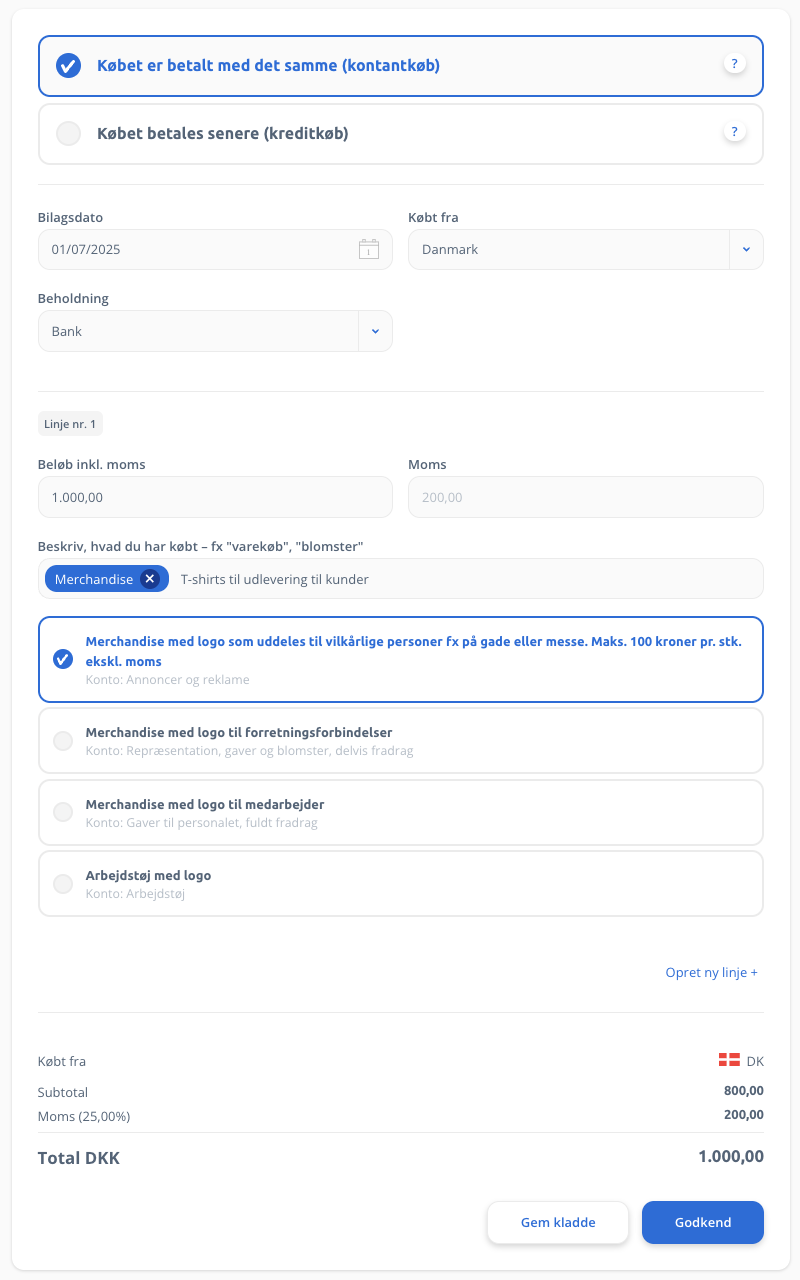Screen dimensions: 800x1280
Task: Remove the Merchandise tag with X icon
Action: (150, 579)
